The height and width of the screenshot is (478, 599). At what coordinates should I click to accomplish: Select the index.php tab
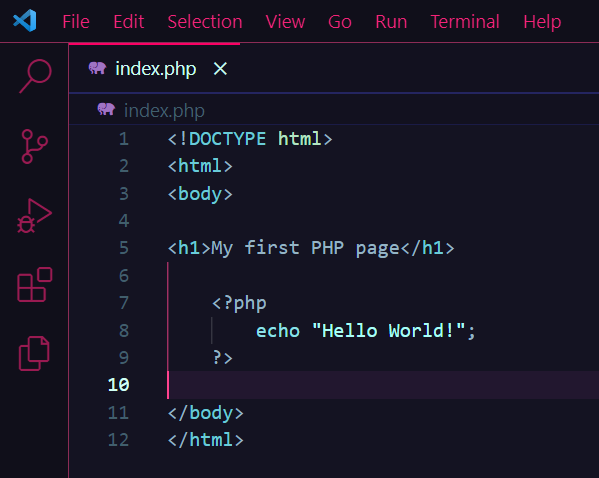(154, 69)
